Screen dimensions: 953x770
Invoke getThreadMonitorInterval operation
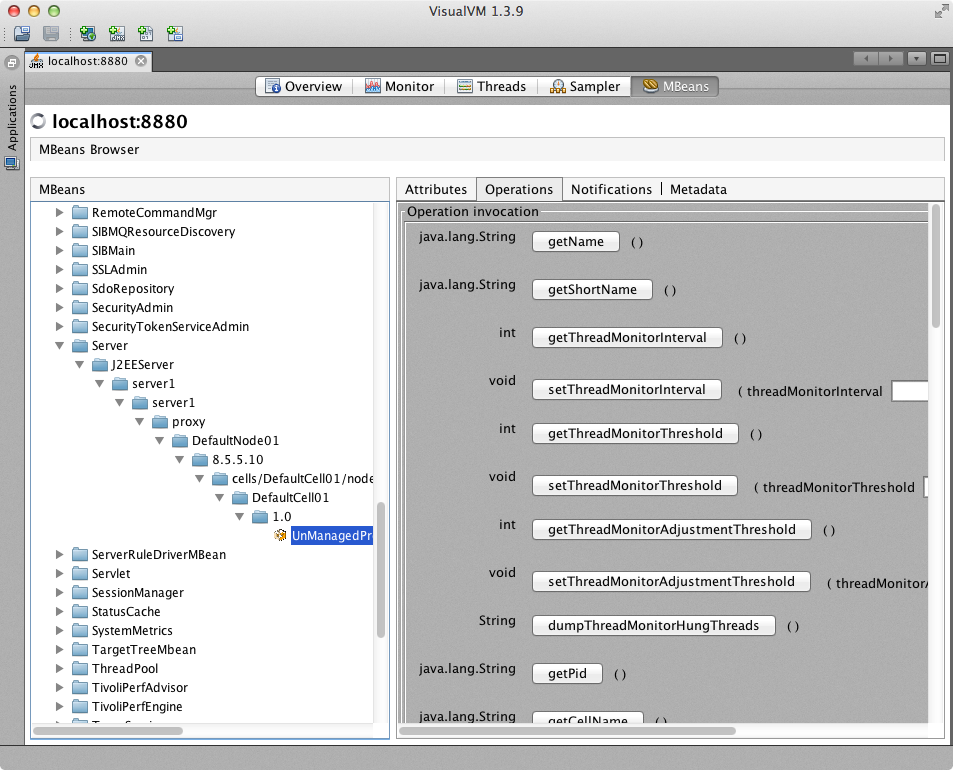(627, 337)
